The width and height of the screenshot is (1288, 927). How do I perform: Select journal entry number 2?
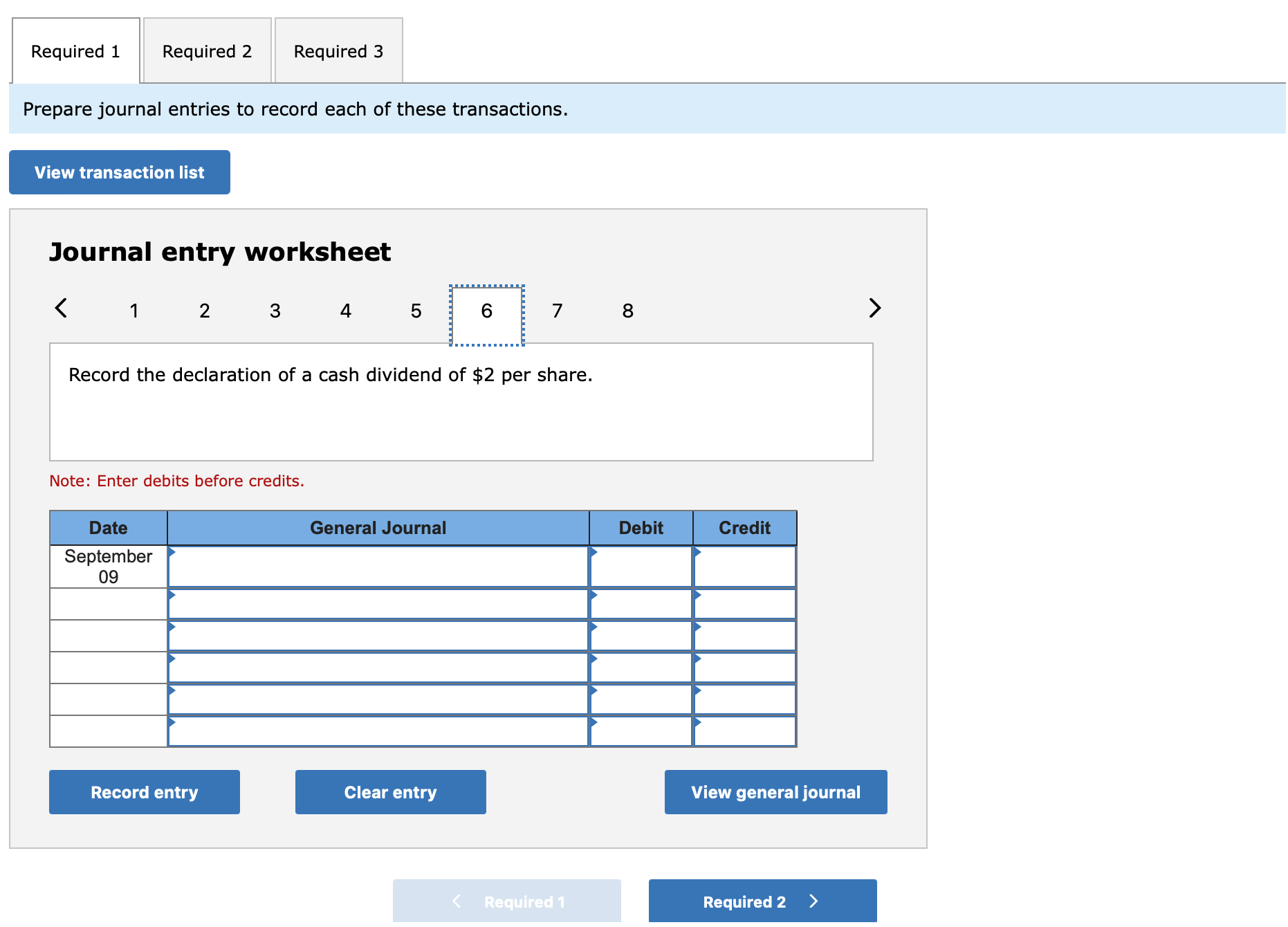coord(205,311)
